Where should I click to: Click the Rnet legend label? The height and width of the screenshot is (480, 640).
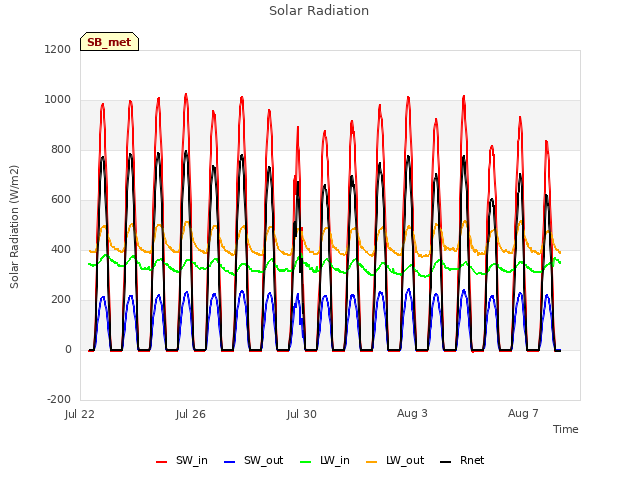point(472,461)
